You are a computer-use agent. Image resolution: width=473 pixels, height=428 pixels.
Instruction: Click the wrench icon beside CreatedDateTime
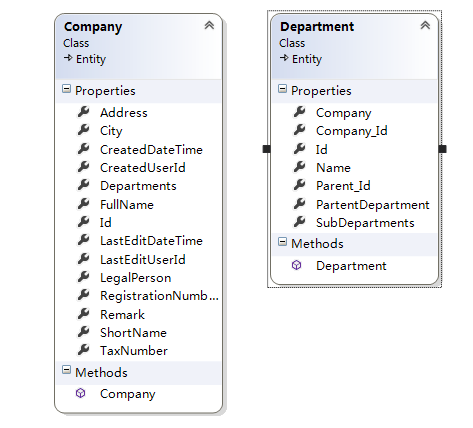pyautogui.click(x=83, y=149)
